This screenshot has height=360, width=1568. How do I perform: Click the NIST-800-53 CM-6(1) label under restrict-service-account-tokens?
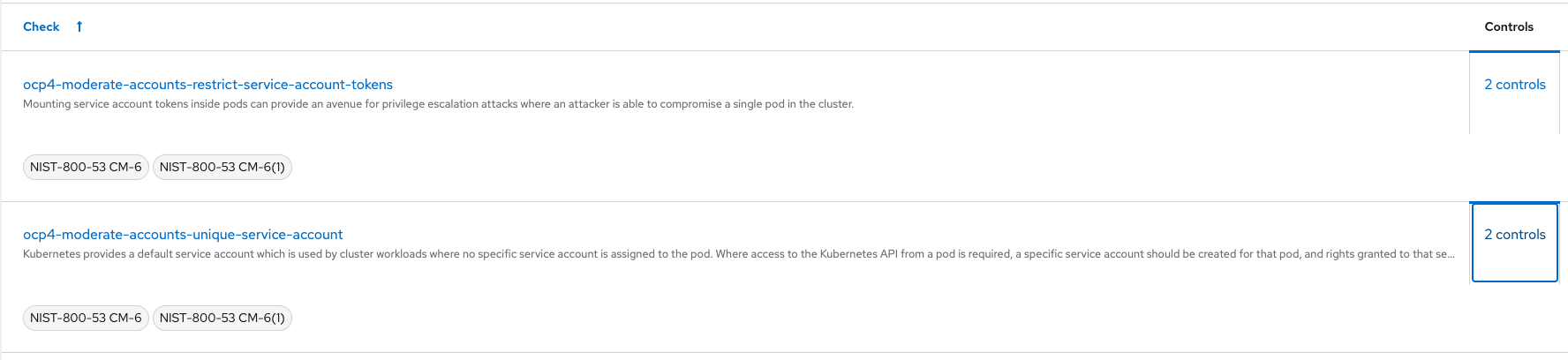coord(222,167)
